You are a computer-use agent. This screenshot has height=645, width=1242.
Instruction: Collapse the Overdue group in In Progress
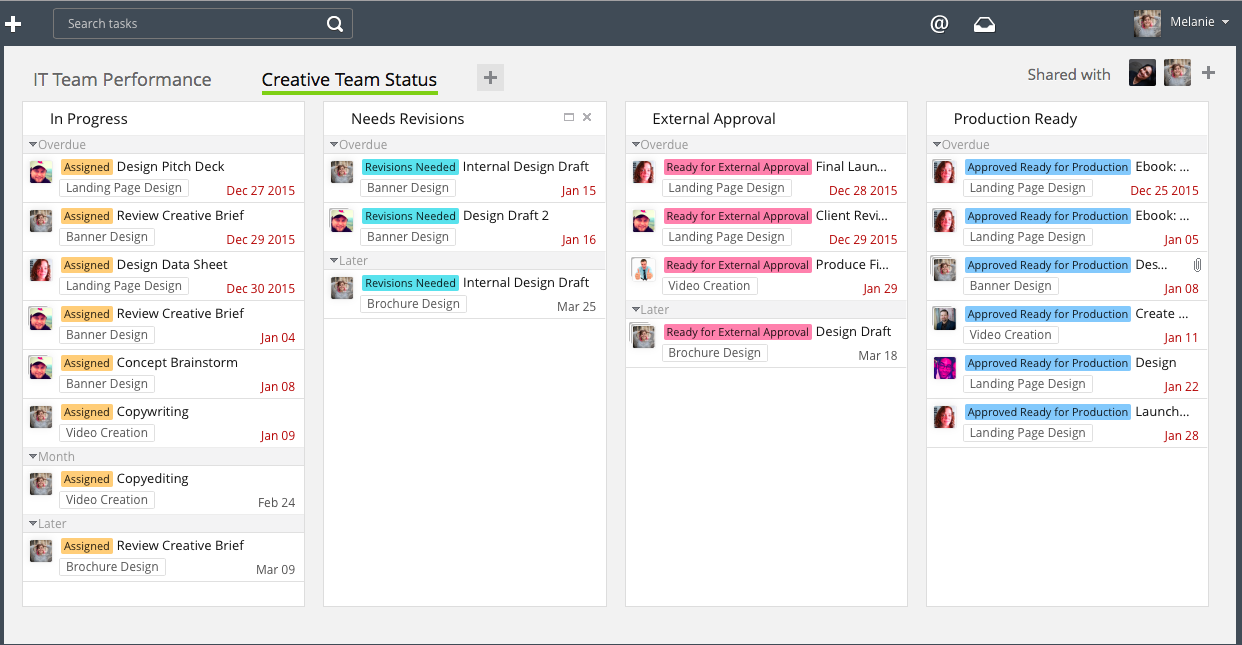click(33, 145)
